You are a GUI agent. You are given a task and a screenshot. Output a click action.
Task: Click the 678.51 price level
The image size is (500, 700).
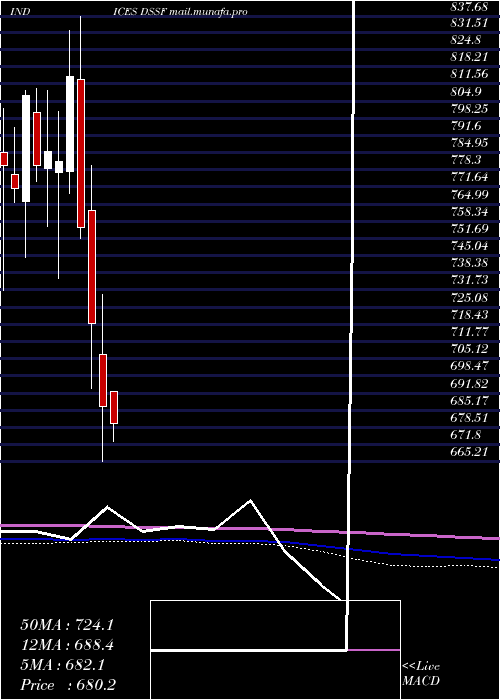pos(469,418)
